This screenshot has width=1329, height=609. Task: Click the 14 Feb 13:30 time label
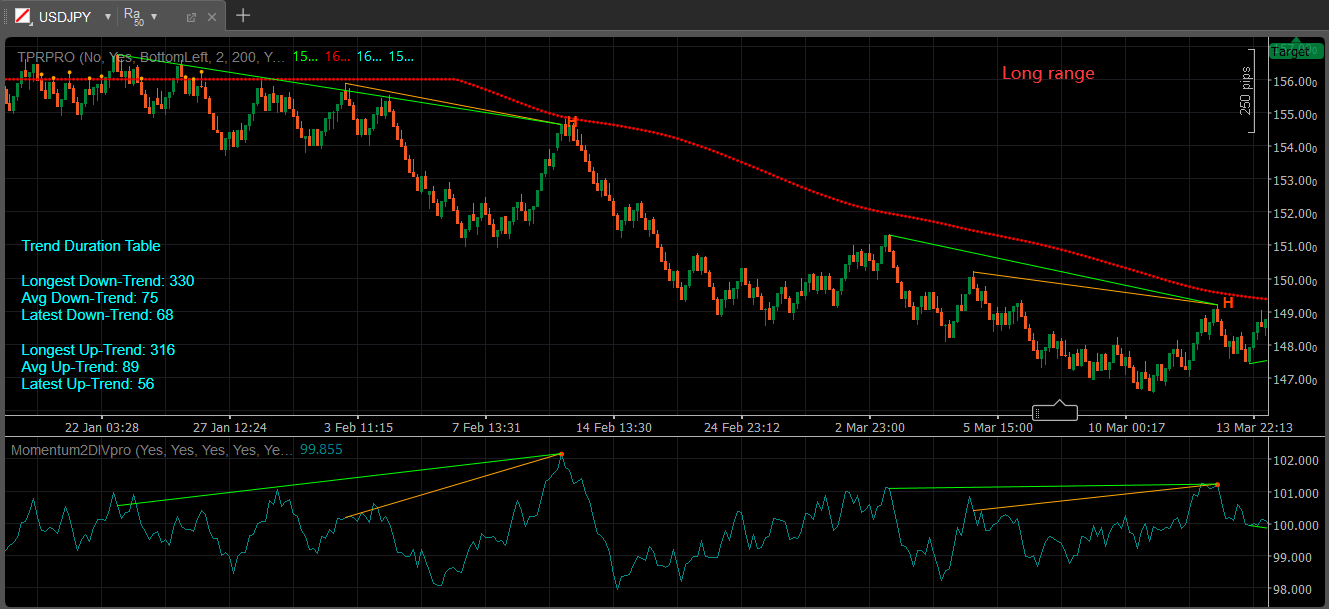614,427
